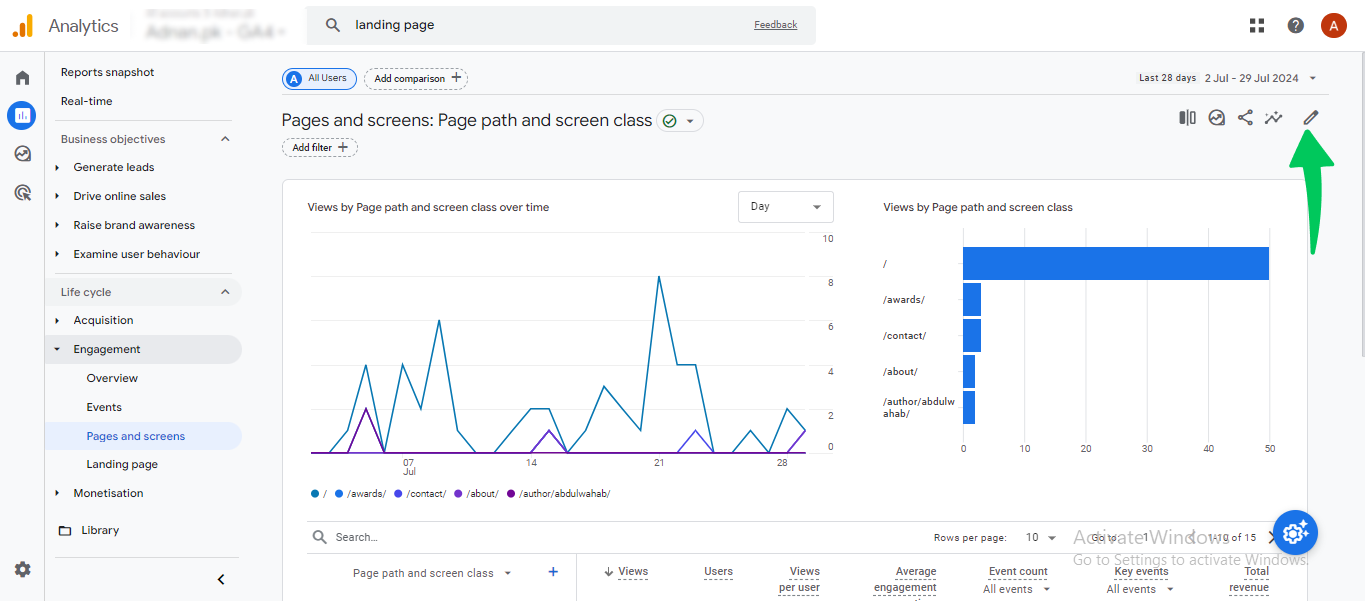
Task: Click the Share this report icon
Action: coord(1245,118)
